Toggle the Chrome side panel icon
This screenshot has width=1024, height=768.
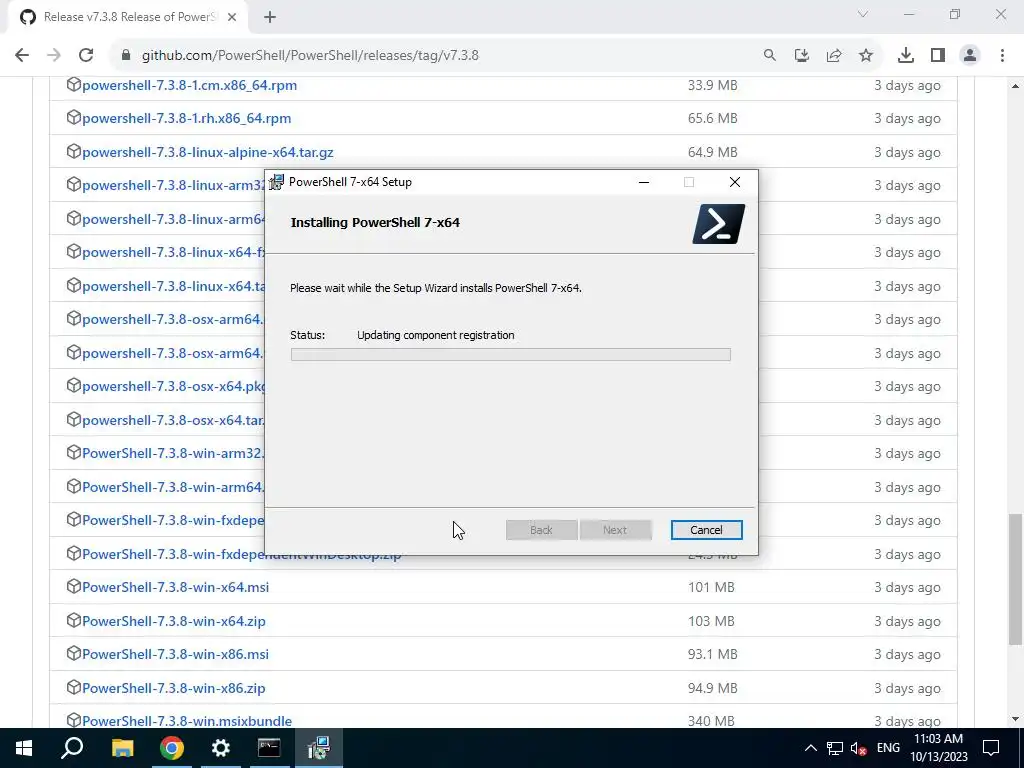[x=938, y=56]
